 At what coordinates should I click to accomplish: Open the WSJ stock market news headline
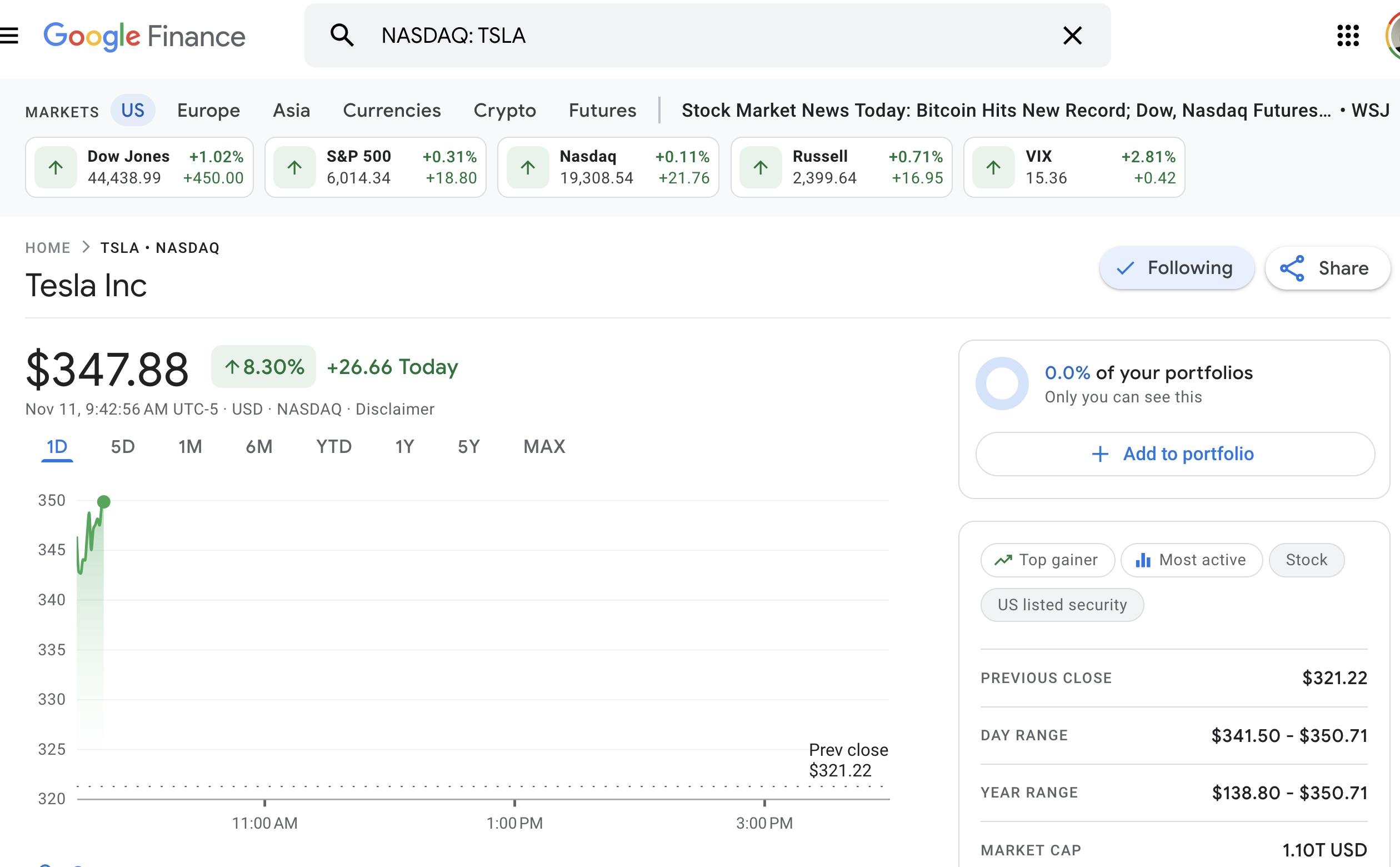click(x=1036, y=110)
